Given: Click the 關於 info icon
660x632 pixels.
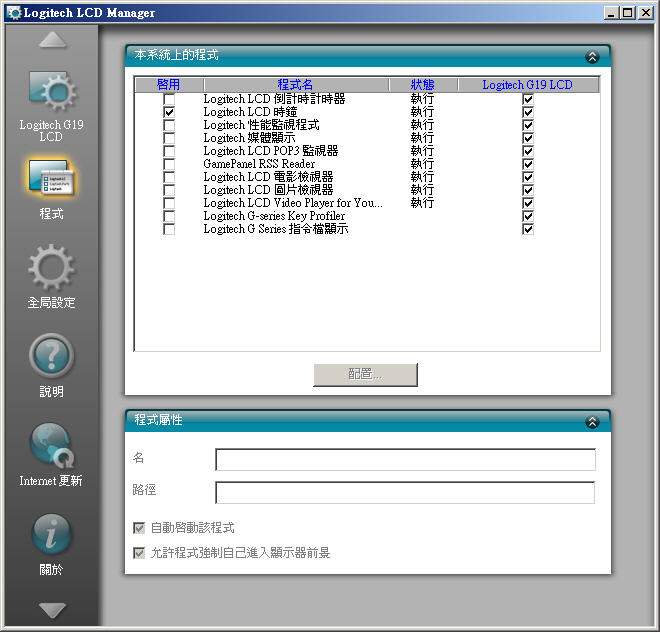Looking at the screenshot, I should coord(50,535).
